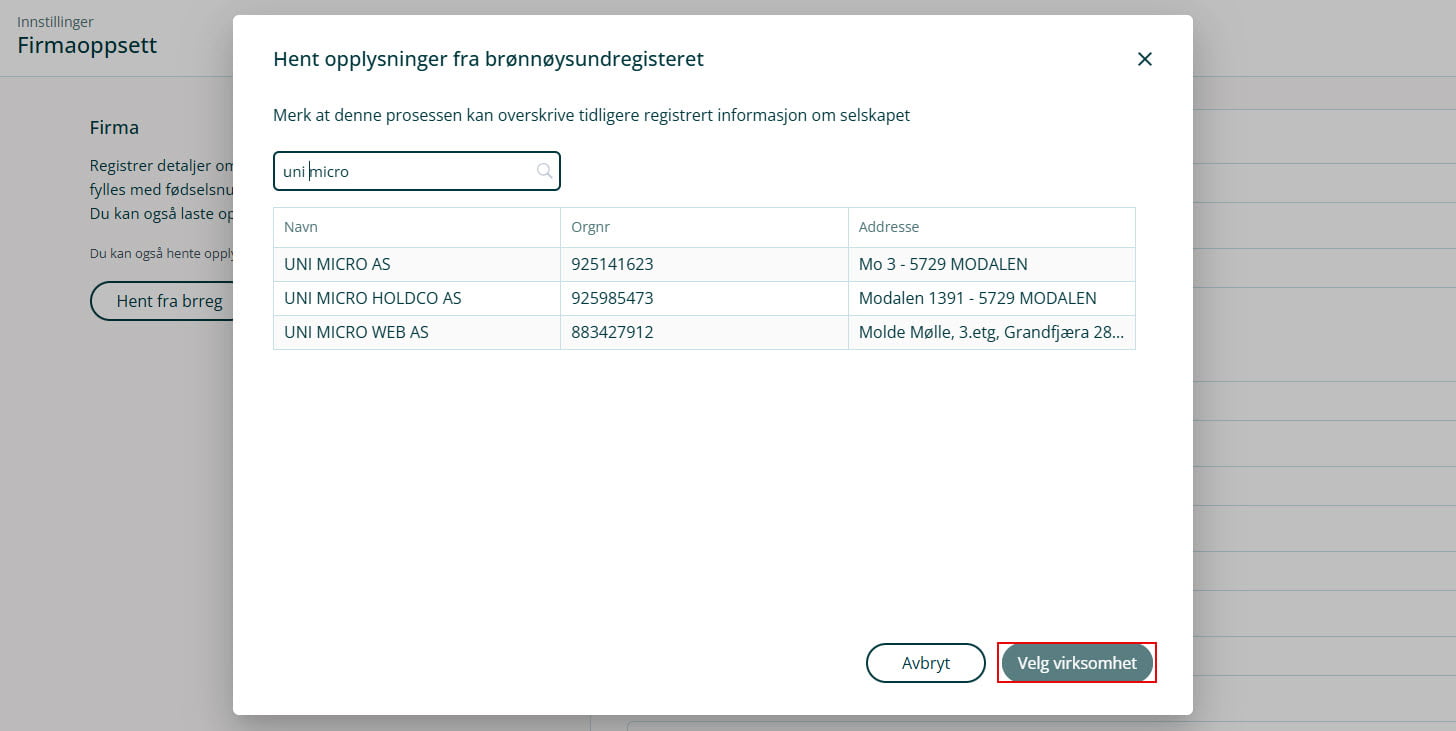The image size is (1456, 731).
Task: Click org number 883427912
Action: [x=612, y=332]
